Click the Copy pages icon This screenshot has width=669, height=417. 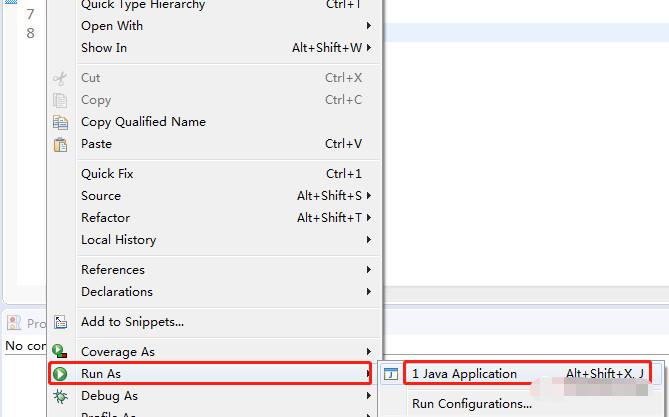point(60,101)
